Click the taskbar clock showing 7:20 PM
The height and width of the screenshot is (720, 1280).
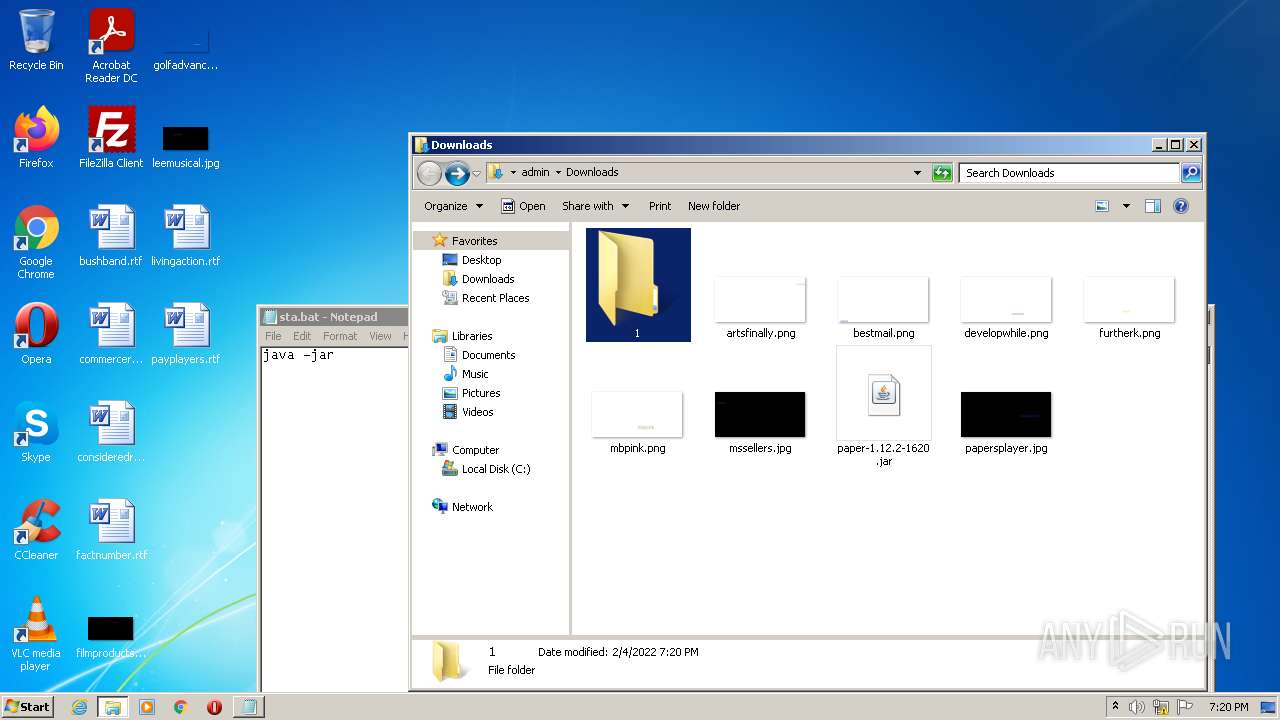1229,707
